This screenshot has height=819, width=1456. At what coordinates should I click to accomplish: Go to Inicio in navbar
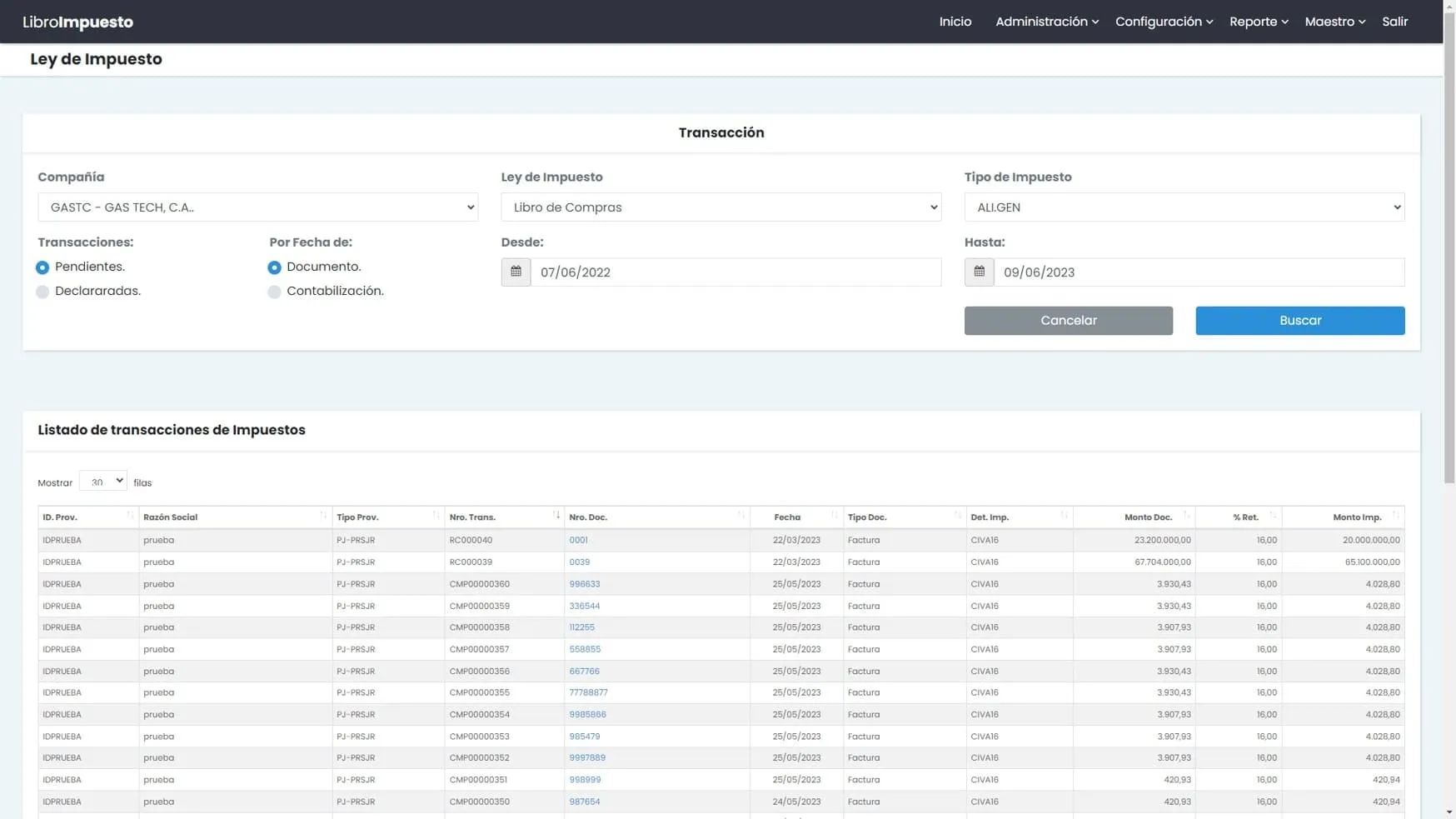click(x=955, y=22)
